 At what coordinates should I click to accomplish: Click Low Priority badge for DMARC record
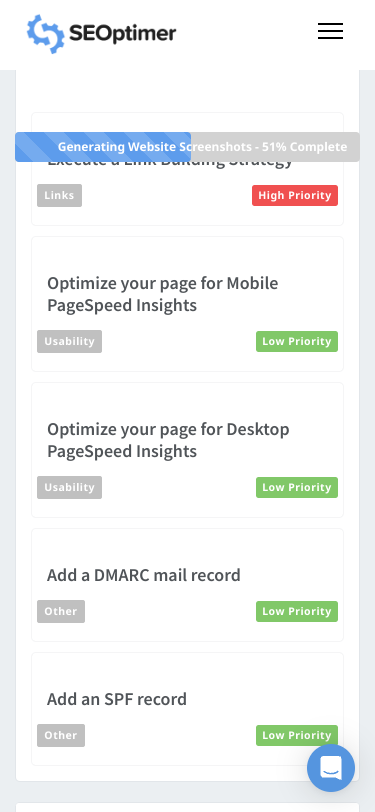coord(297,611)
